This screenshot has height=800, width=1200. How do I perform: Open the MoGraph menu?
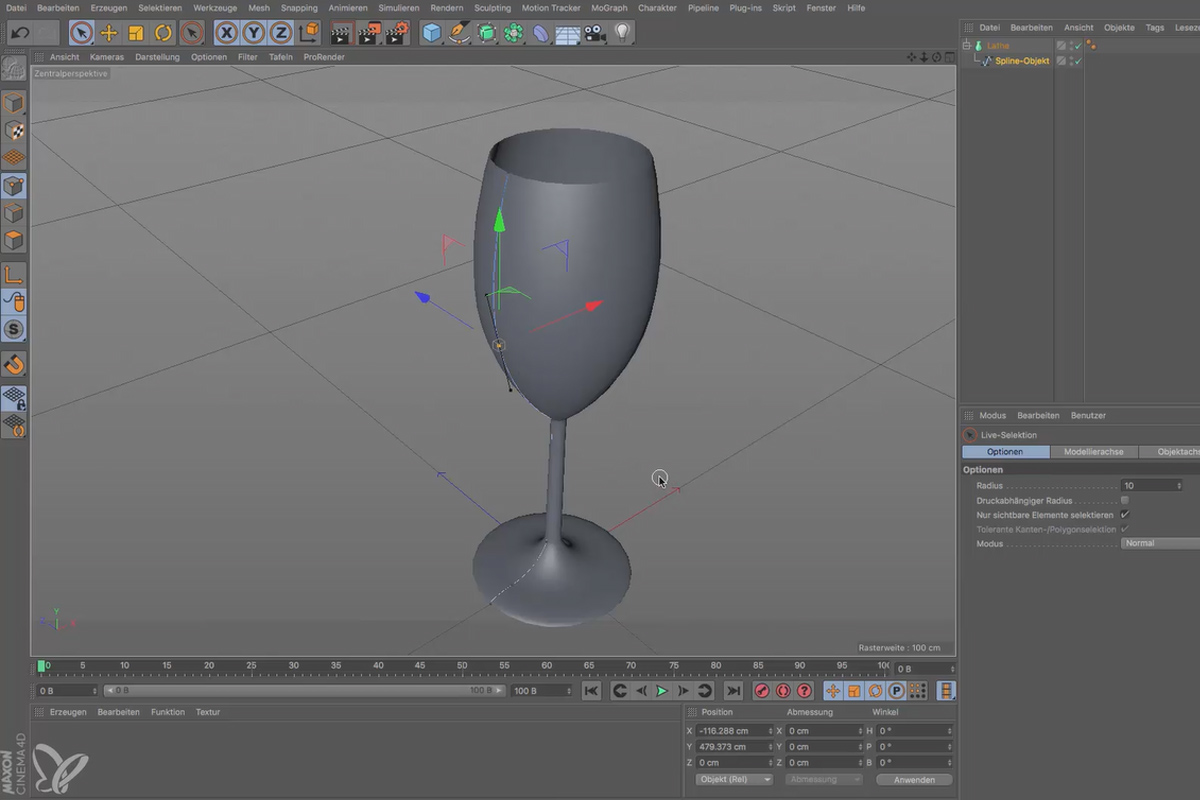click(609, 7)
